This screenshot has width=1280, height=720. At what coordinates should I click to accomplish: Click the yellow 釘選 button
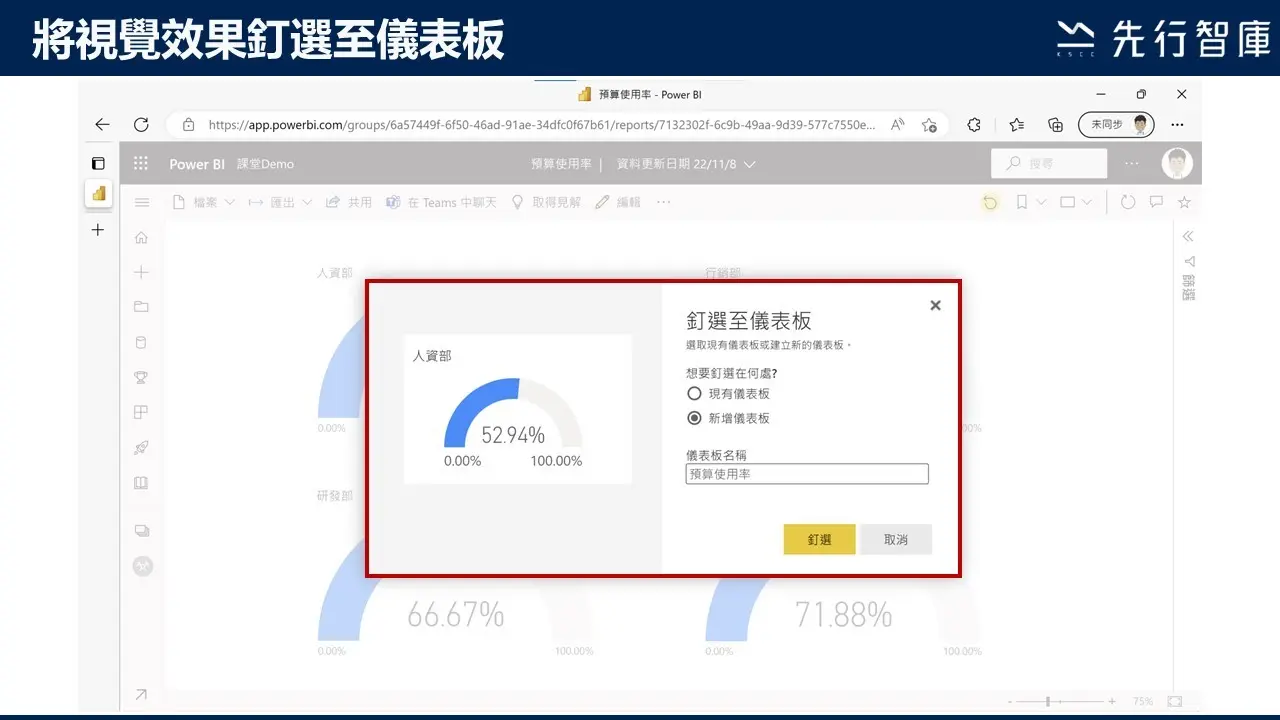(819, 539)
